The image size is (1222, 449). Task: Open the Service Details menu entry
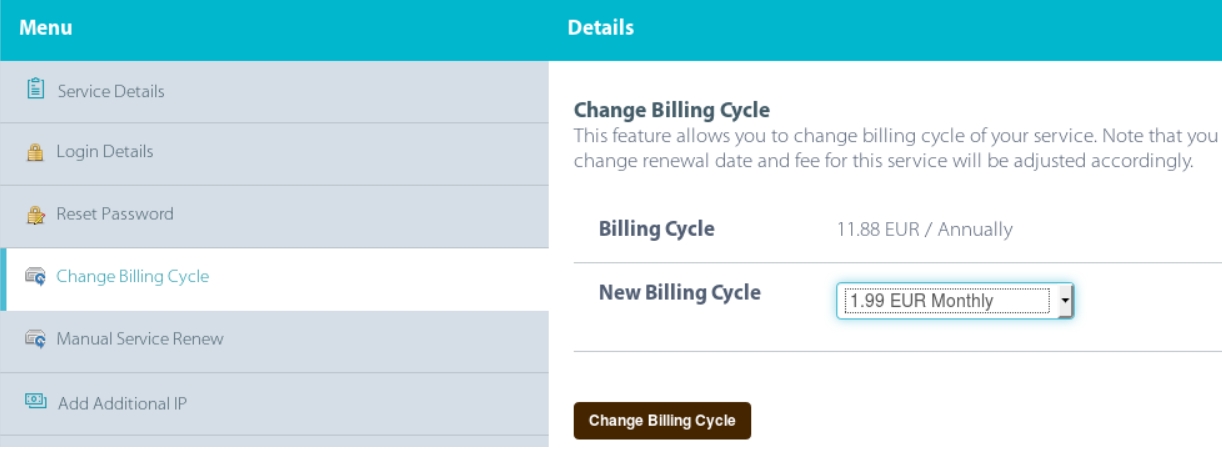111,91
